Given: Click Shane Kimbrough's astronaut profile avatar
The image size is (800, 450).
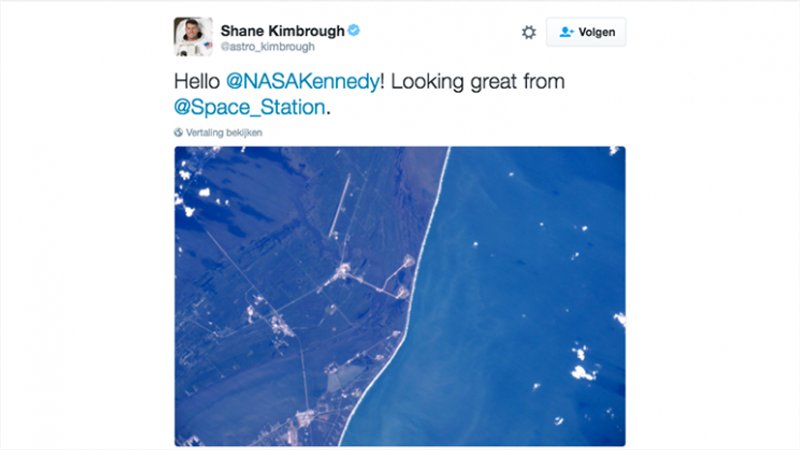Looking at the screenshot, I should tap(193, 36).
